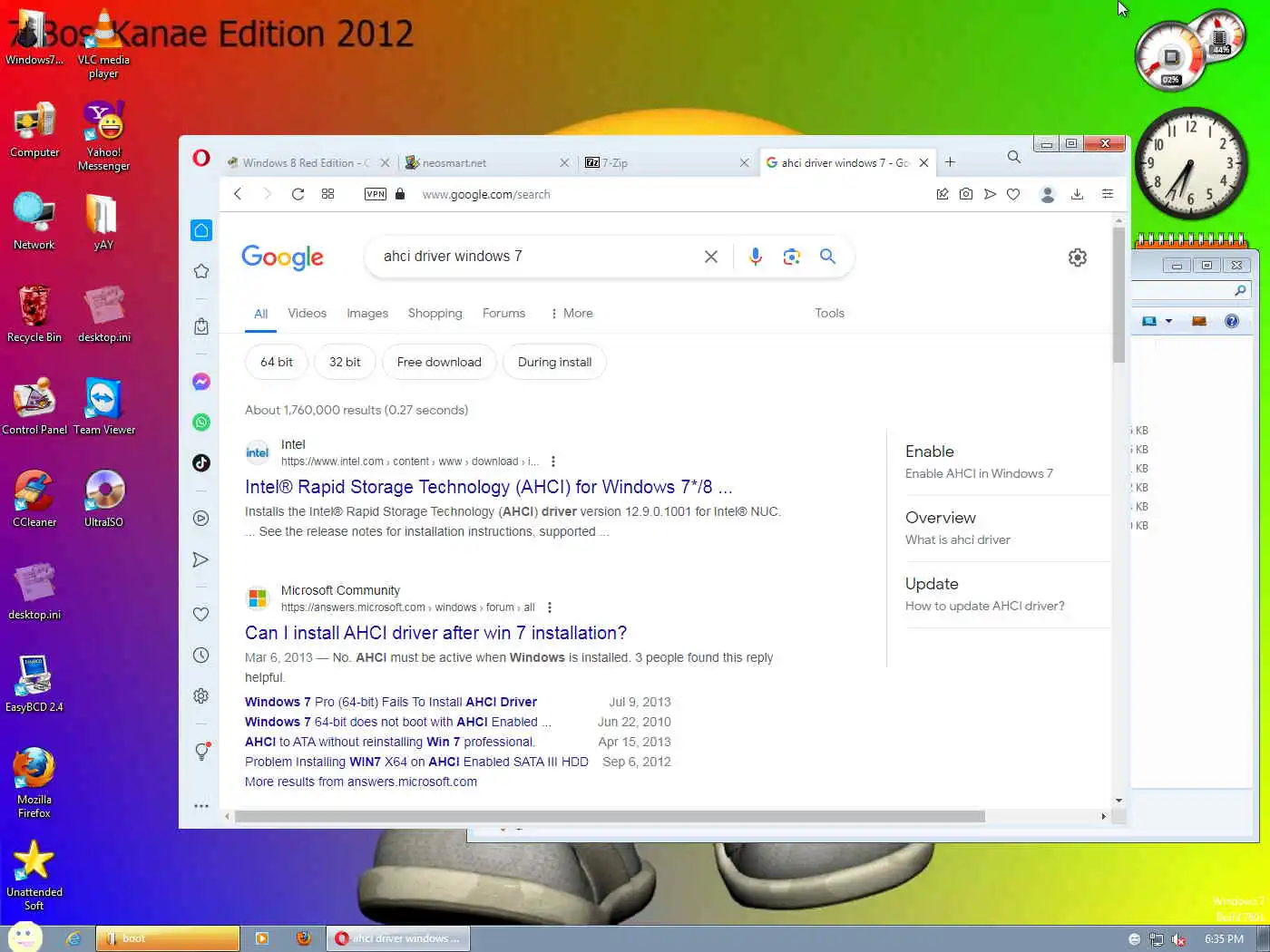Expand Overview What is ahci driver topic
The image size is (1270, 952).
click(1007, 528)
